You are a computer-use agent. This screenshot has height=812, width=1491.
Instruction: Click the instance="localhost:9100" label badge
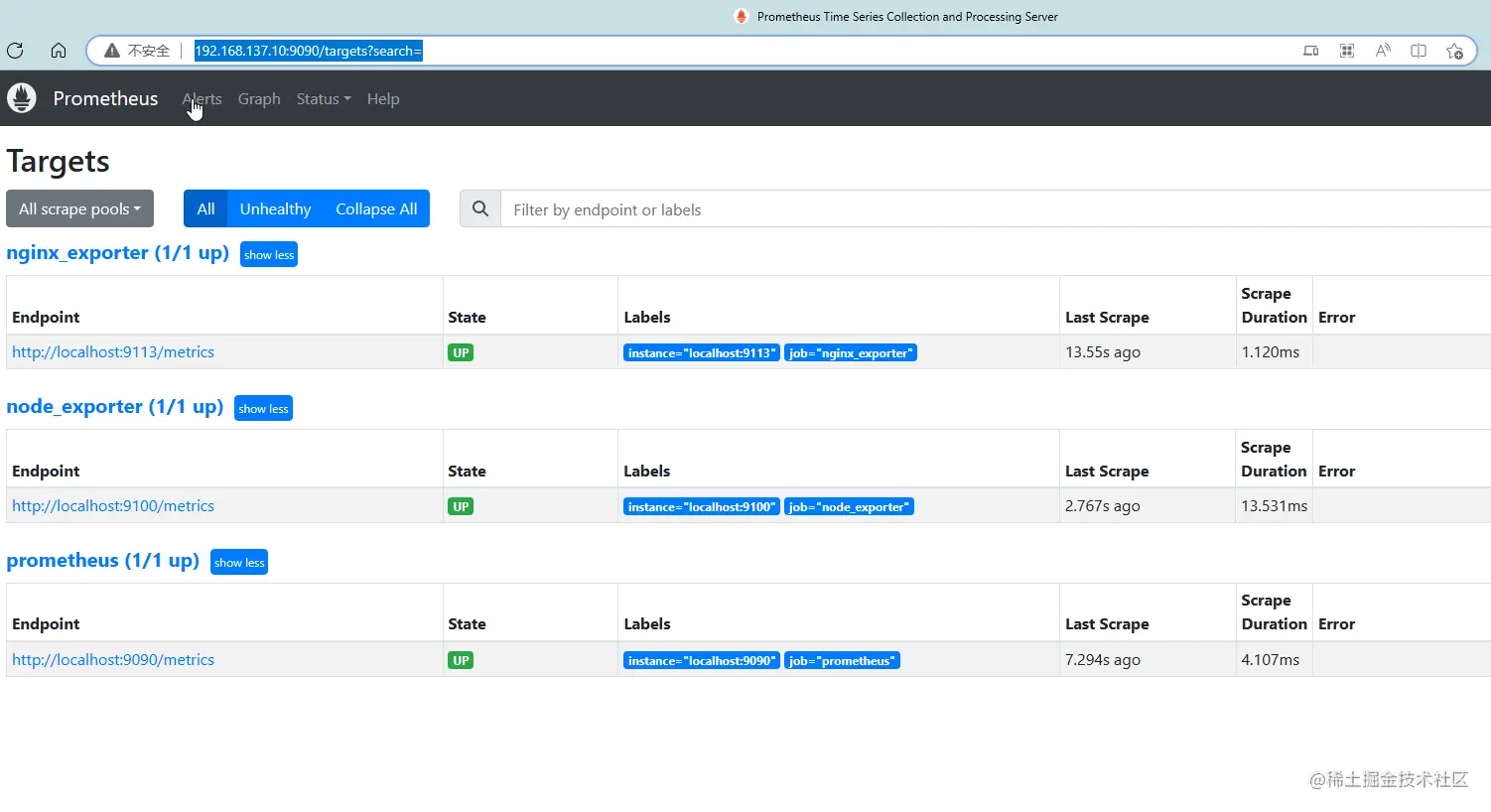(x=702, y=506)
